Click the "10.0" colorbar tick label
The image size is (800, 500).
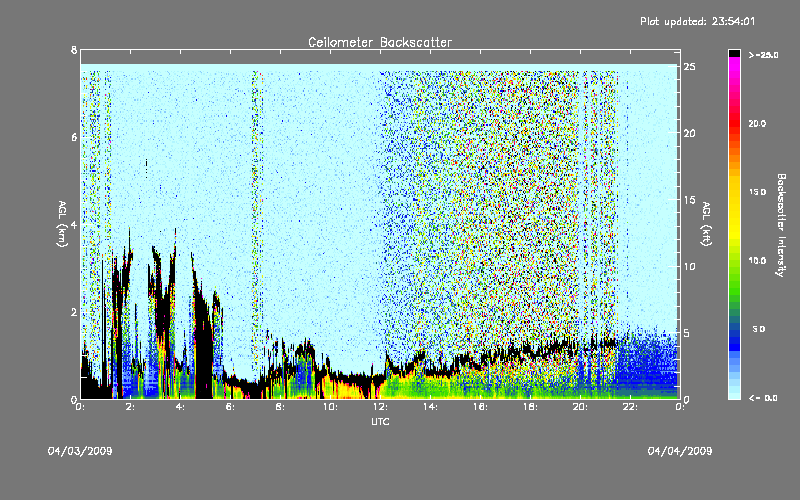[758, 260]
